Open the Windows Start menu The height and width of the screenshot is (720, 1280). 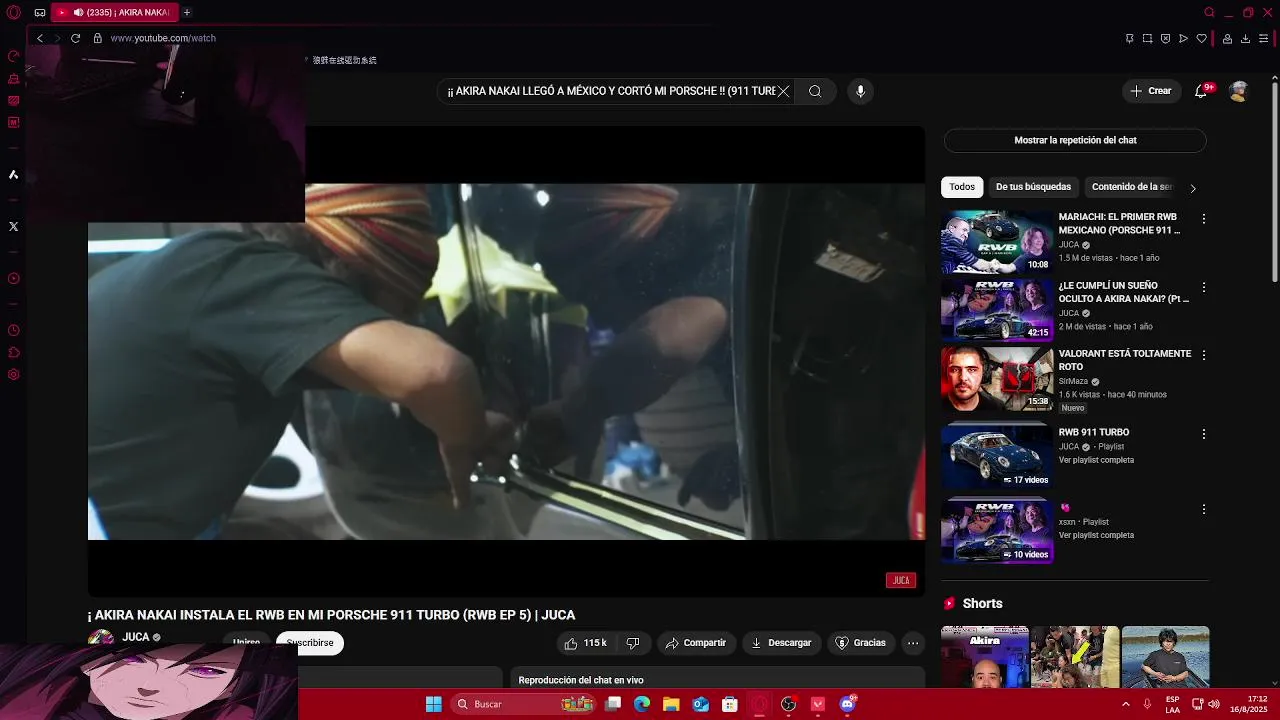coord(433,704)
